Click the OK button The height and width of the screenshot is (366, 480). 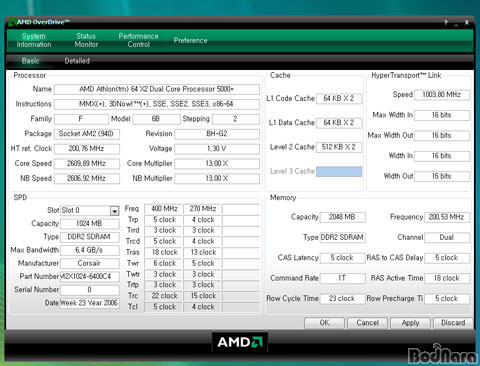(x=324, y=323)
